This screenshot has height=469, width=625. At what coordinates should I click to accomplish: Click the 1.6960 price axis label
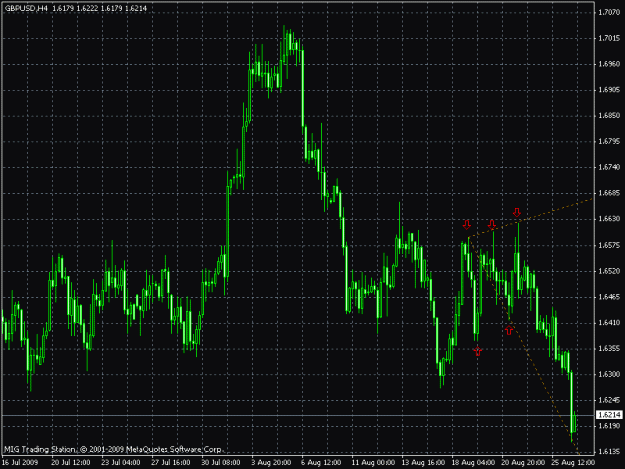609,64
